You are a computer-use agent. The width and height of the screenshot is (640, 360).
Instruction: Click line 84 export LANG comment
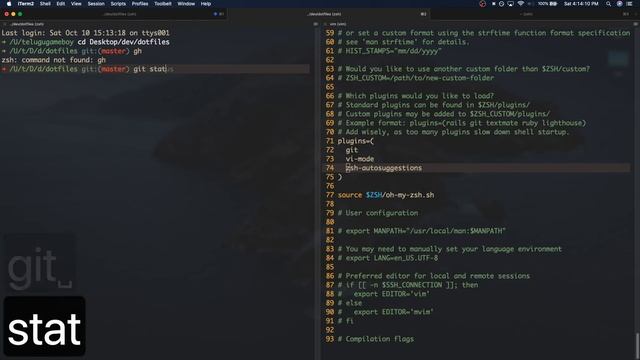click(388, 258)
